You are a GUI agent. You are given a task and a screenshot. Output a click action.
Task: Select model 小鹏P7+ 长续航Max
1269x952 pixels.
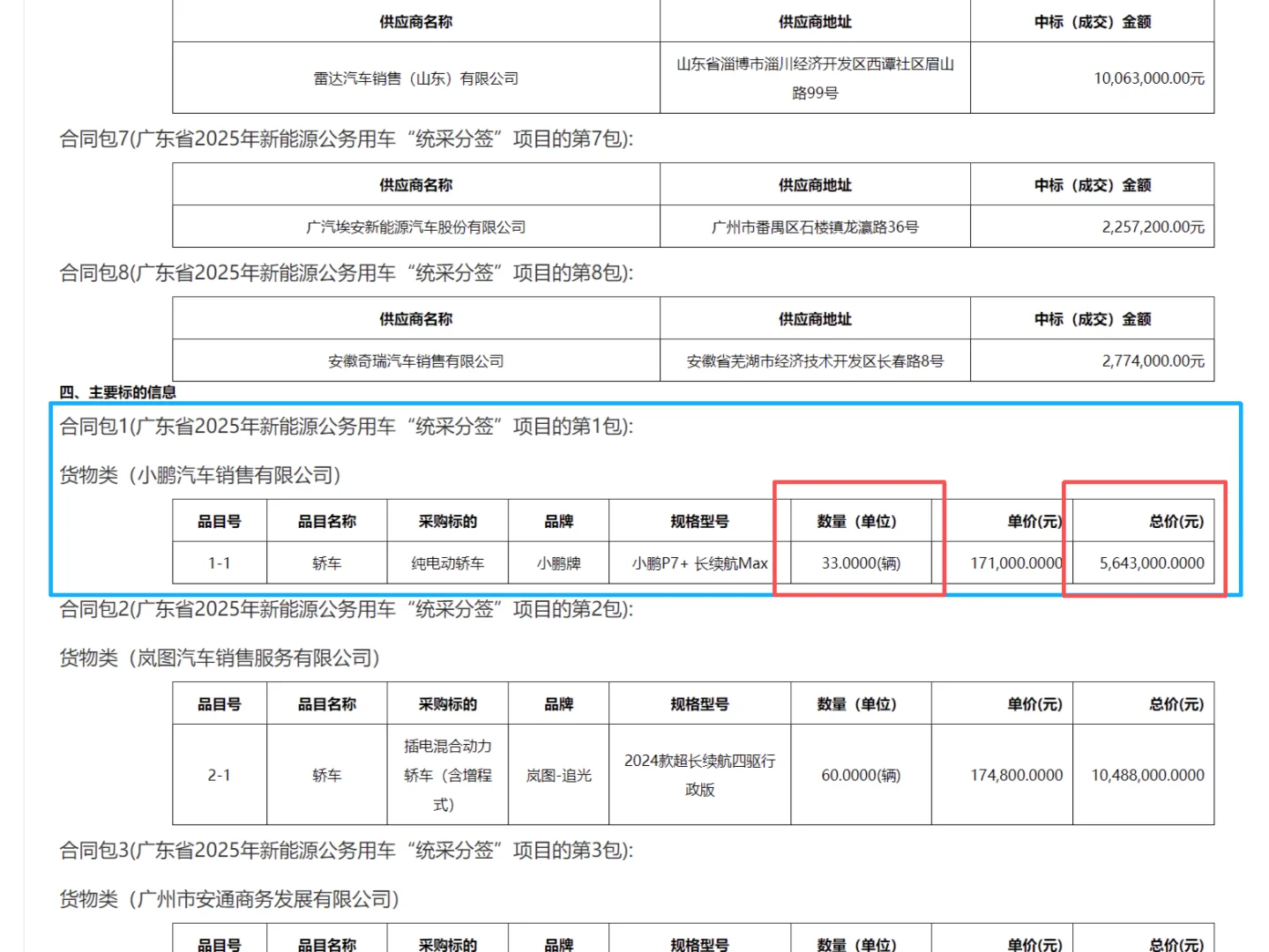(700, 563)
